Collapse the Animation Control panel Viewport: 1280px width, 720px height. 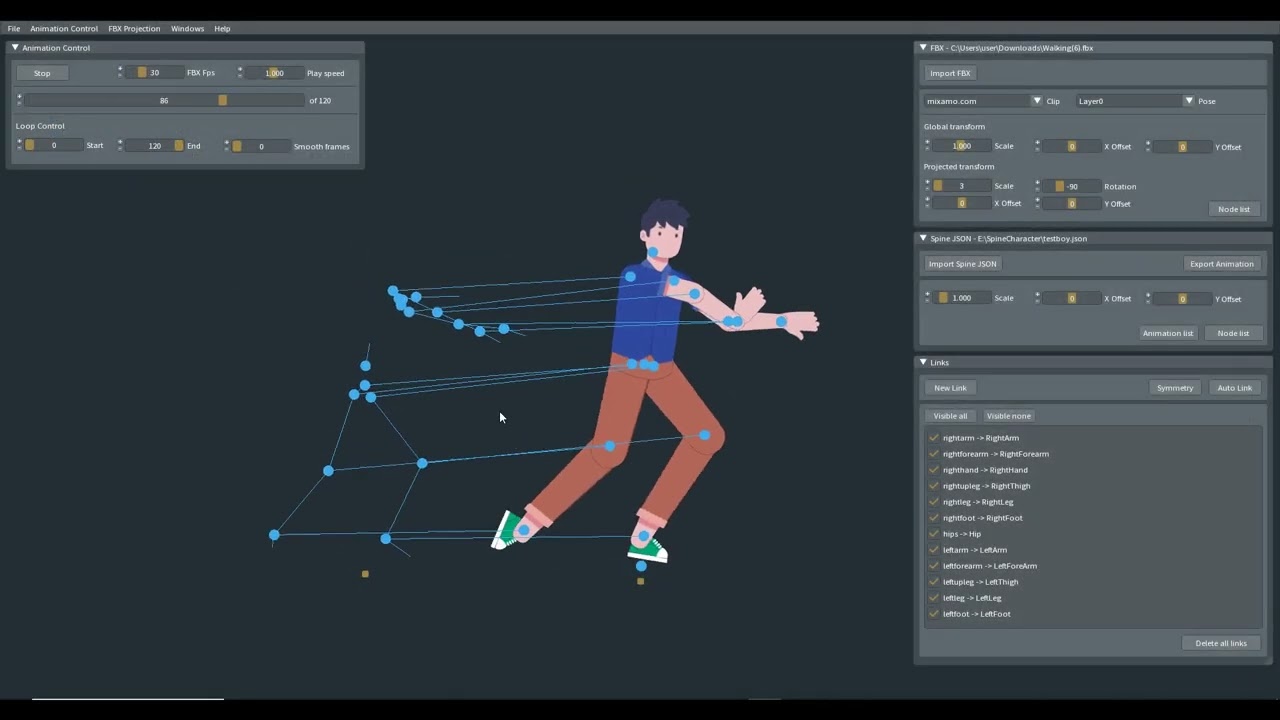pos(15,47)
